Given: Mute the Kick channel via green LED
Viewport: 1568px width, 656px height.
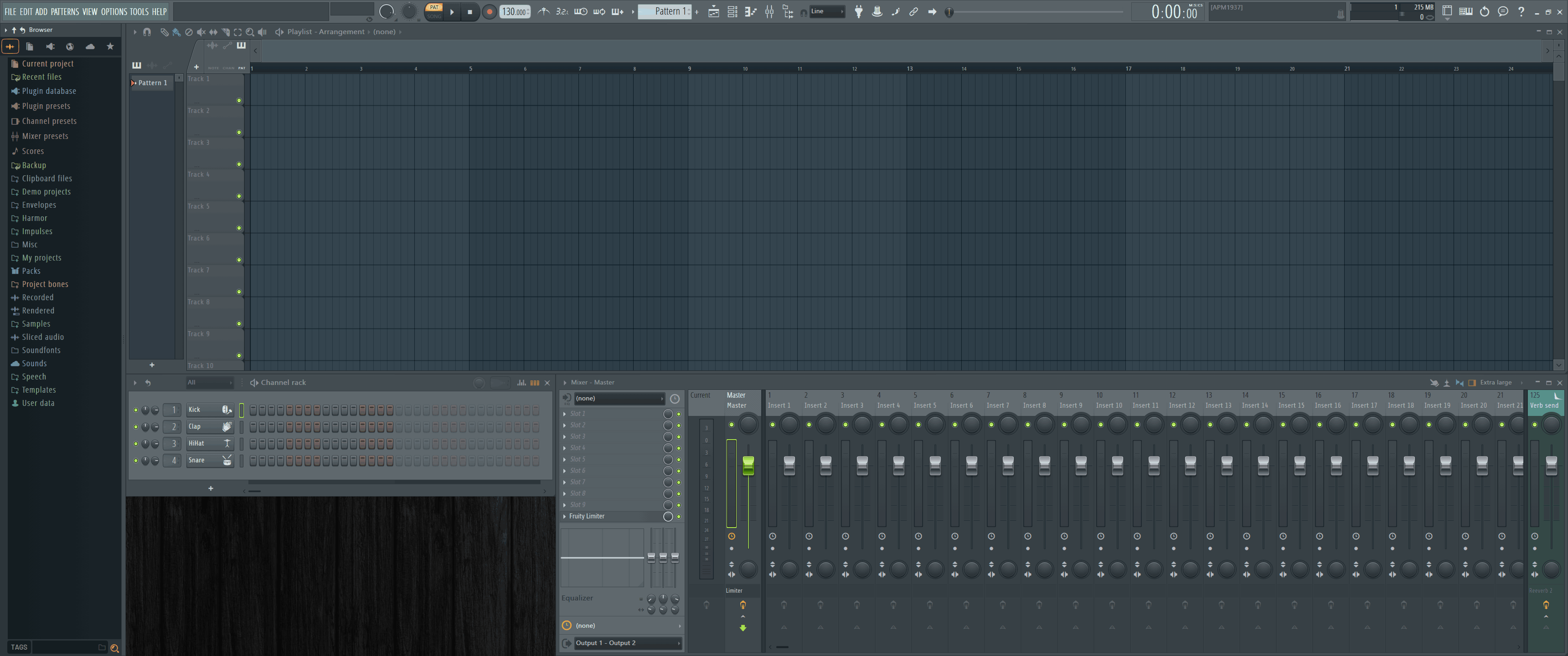Looking at the screenshot, I should pos(135,410).
